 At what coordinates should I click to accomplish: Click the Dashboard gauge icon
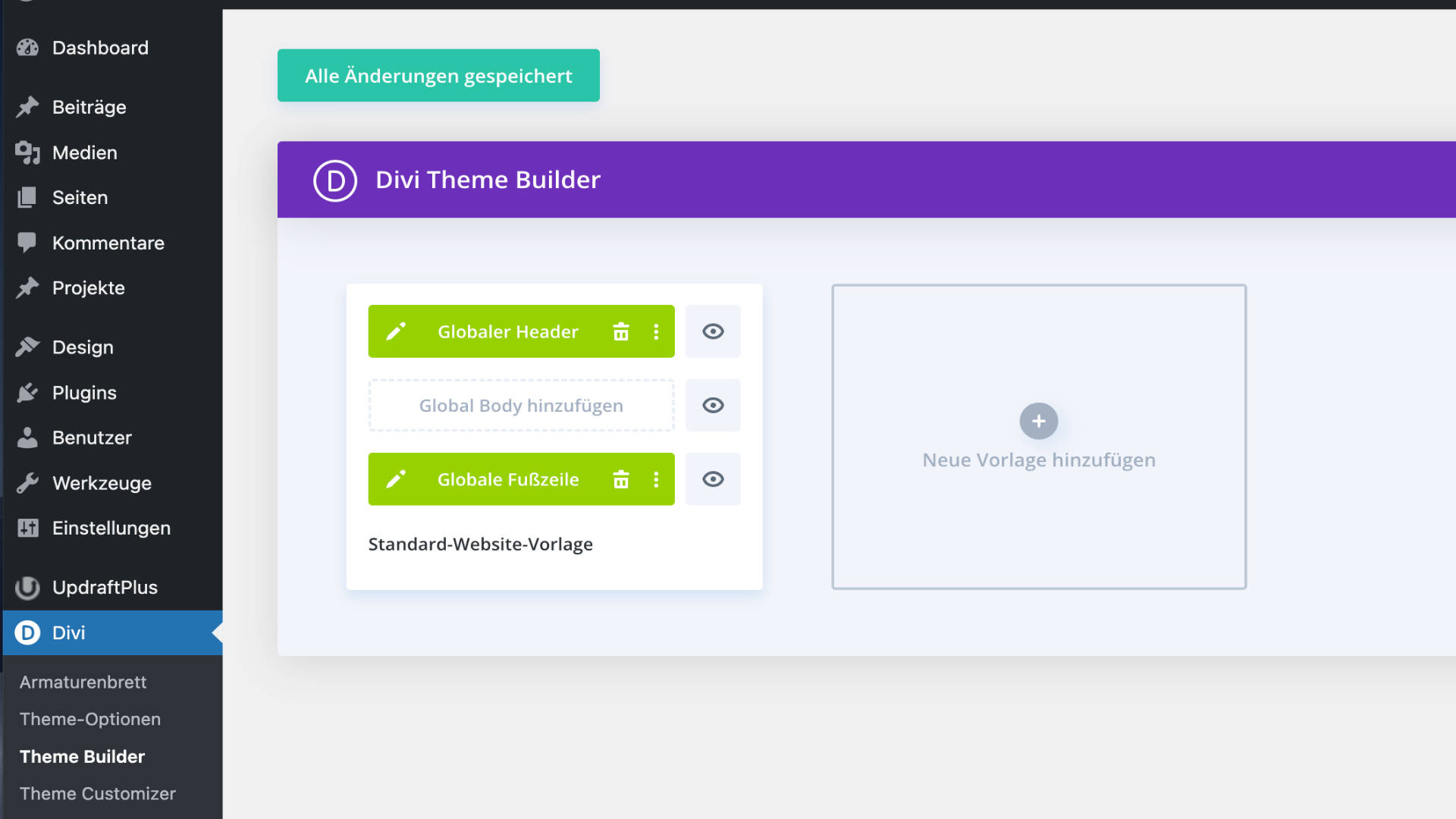(27, 48)
